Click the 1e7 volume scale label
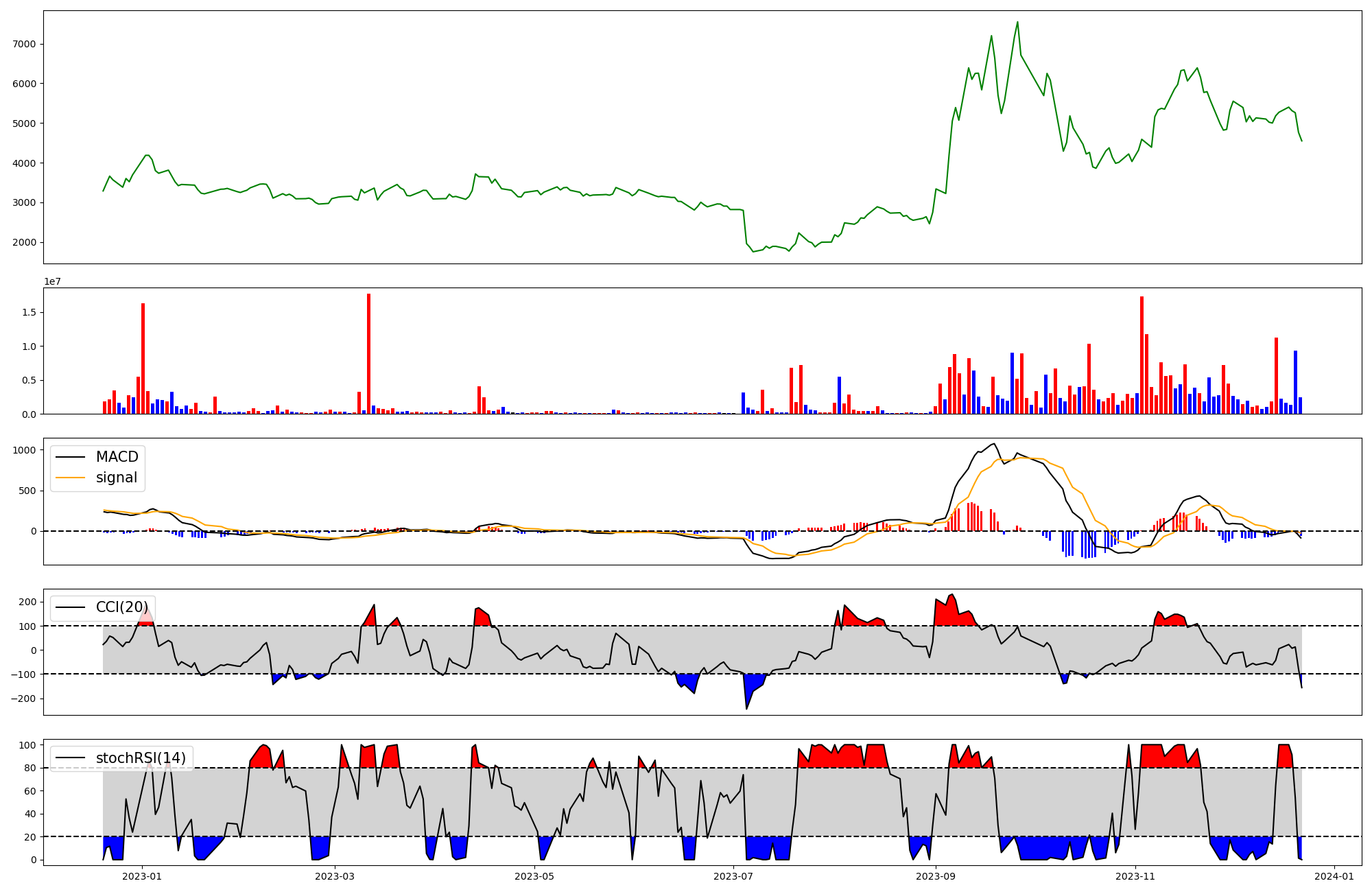 coord(52,281)
